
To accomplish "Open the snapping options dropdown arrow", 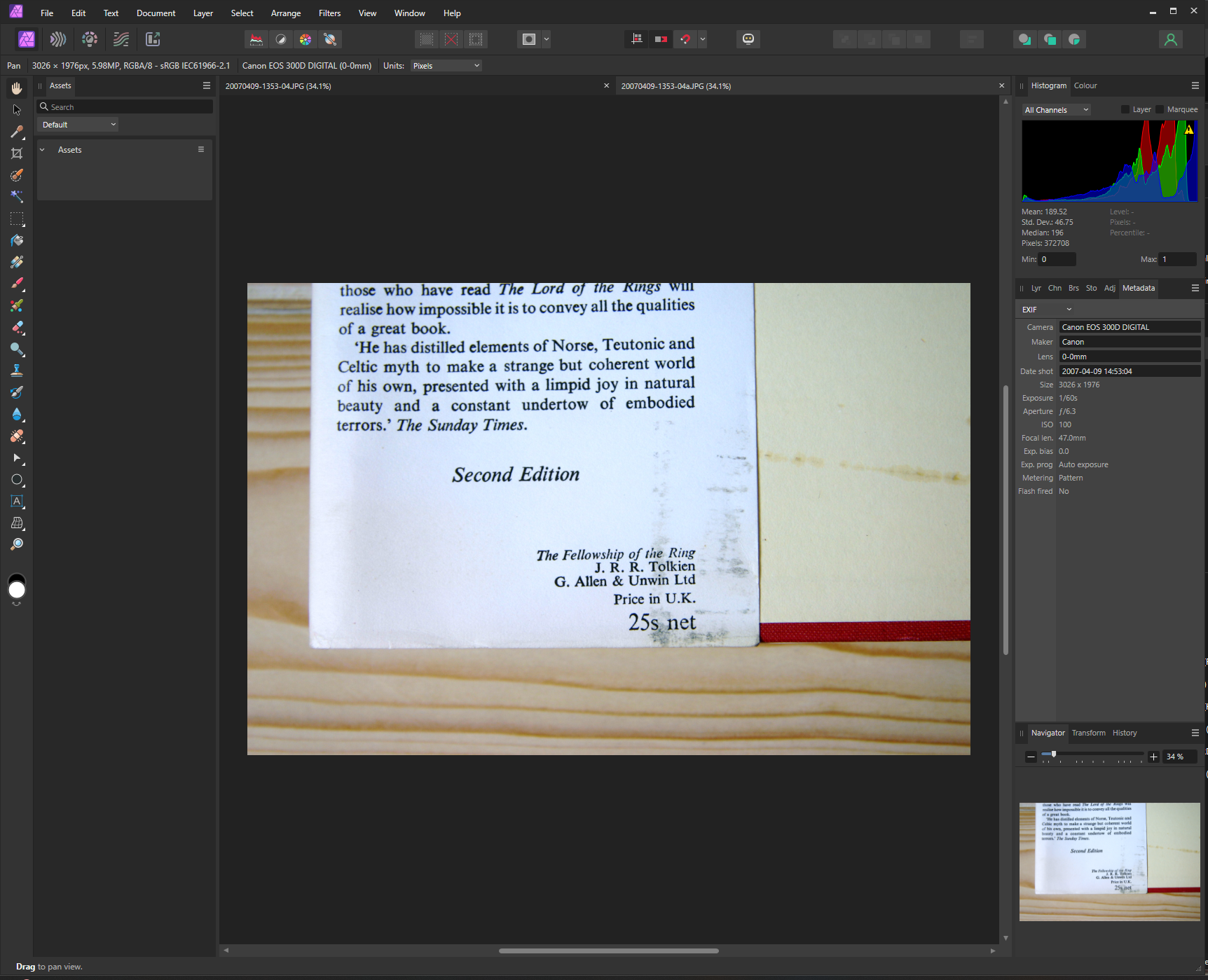I will click(703, 39).
